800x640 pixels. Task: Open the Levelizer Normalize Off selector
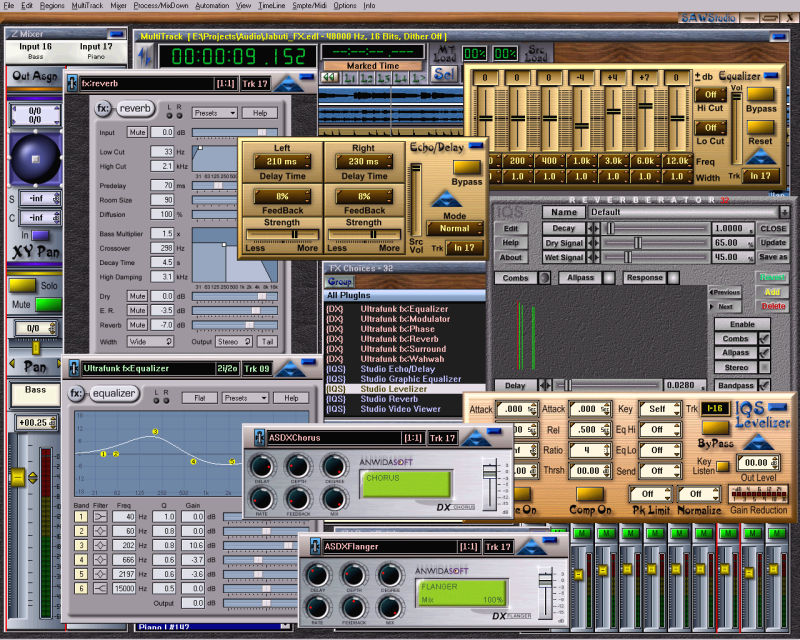(698, 494)
